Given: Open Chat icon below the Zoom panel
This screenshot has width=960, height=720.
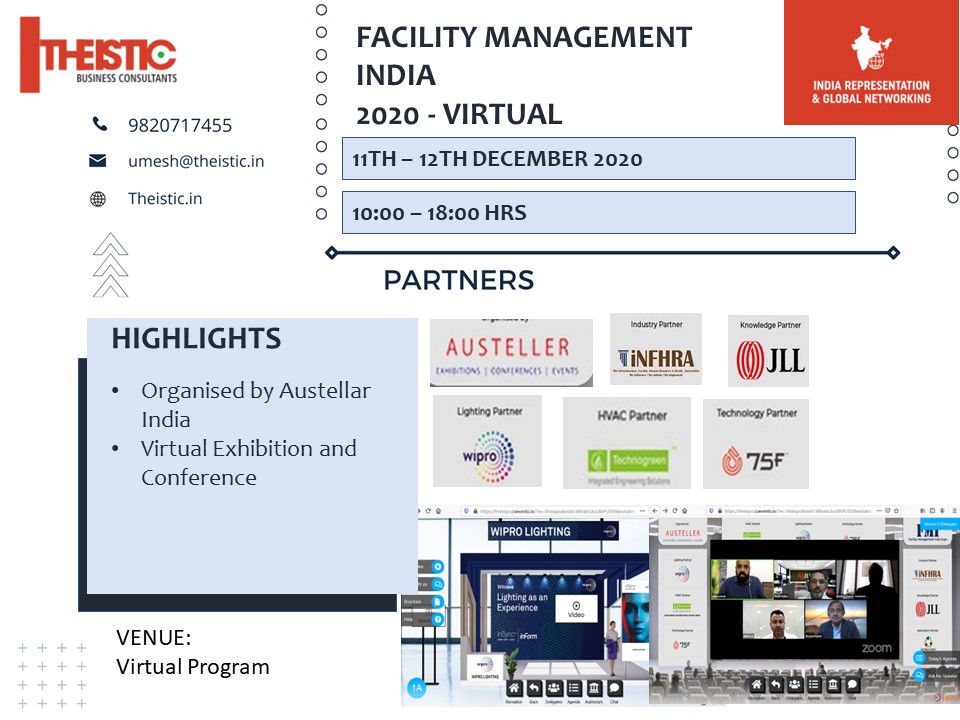Looking at the screenshot, I should tap(852, 684).
